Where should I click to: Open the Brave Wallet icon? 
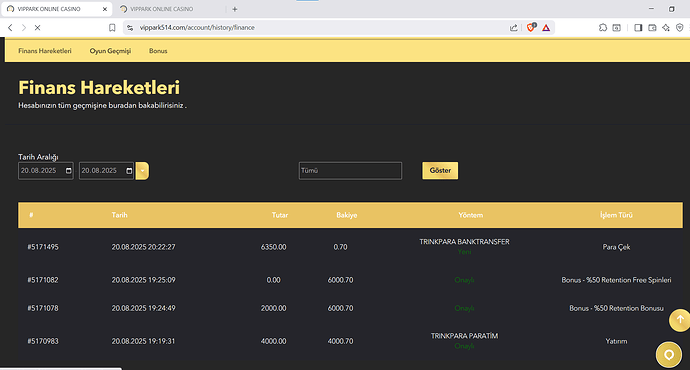[x=652, y=28]
